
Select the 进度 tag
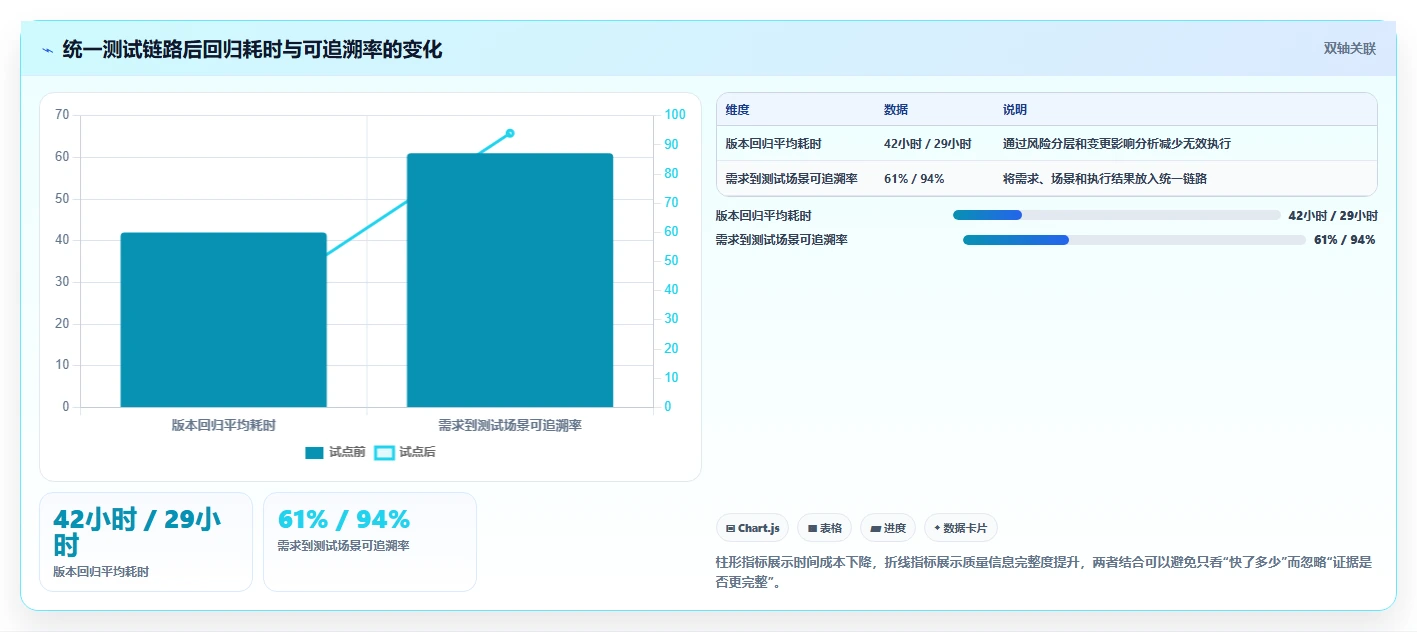888,528
